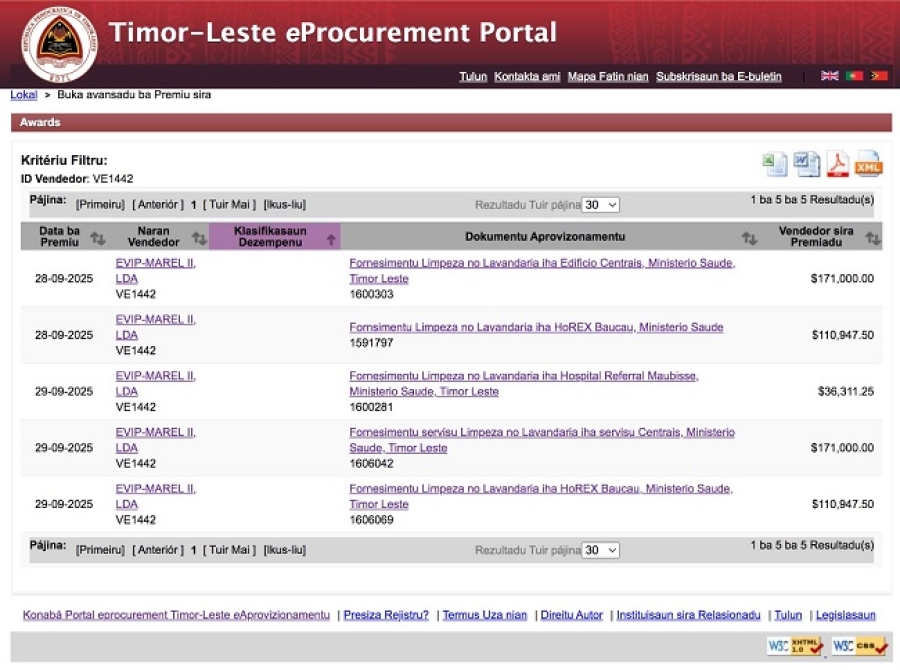Switch language to English flag

pyautogui.click(x=829, y=76)
